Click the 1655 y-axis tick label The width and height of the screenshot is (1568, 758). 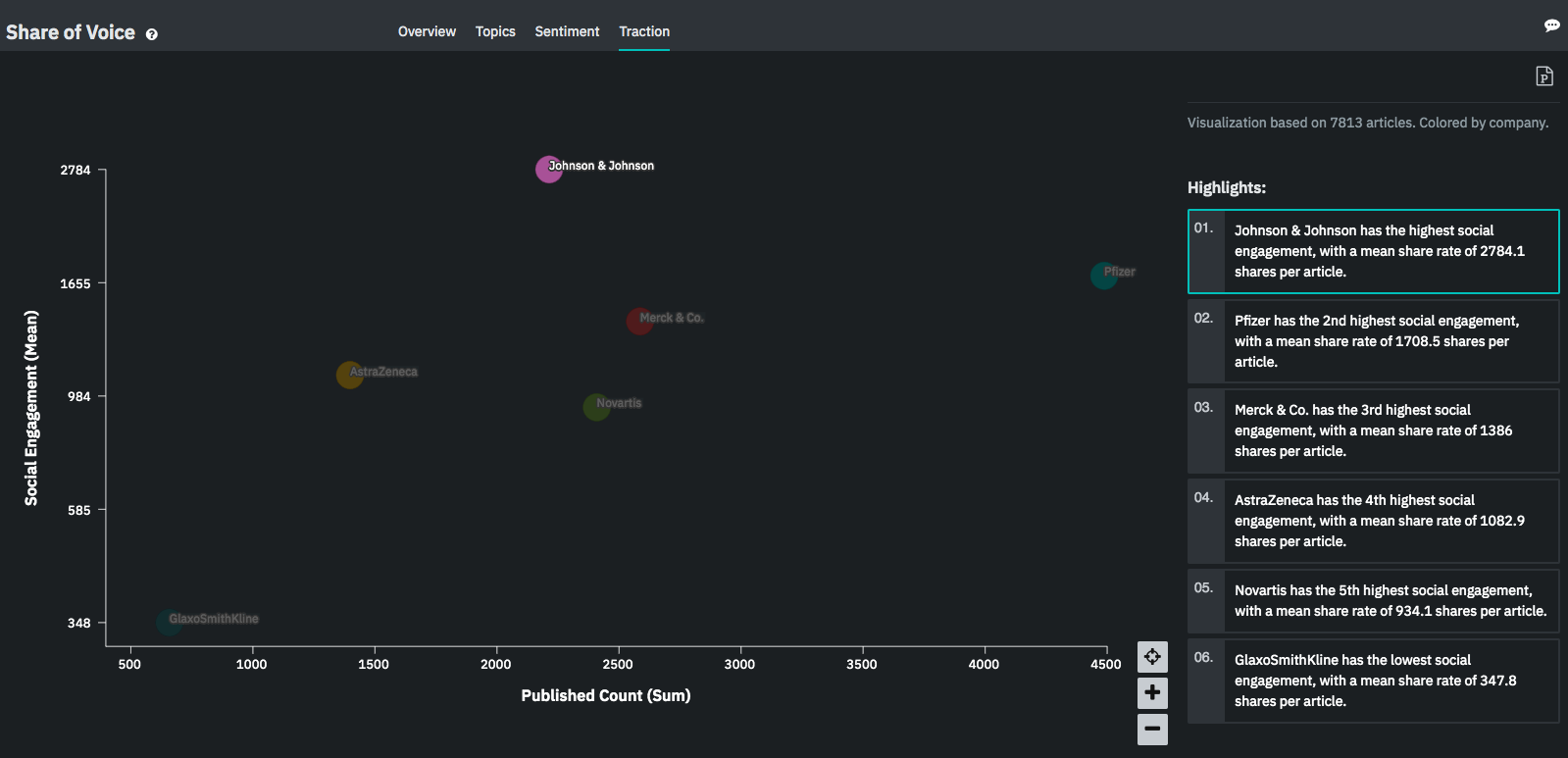pyautogui.click(x=76, y=283)
